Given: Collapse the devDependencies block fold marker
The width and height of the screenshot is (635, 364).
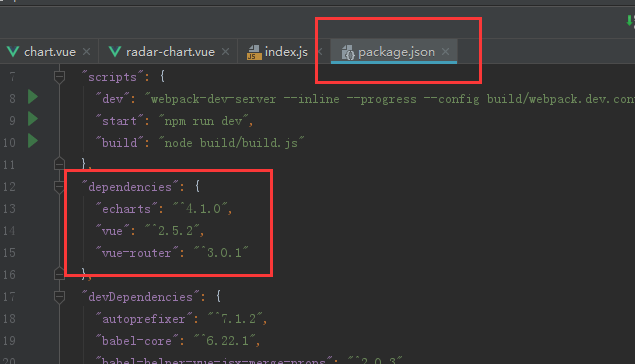Looking at the screenshot, I should (x=59, y=297).
